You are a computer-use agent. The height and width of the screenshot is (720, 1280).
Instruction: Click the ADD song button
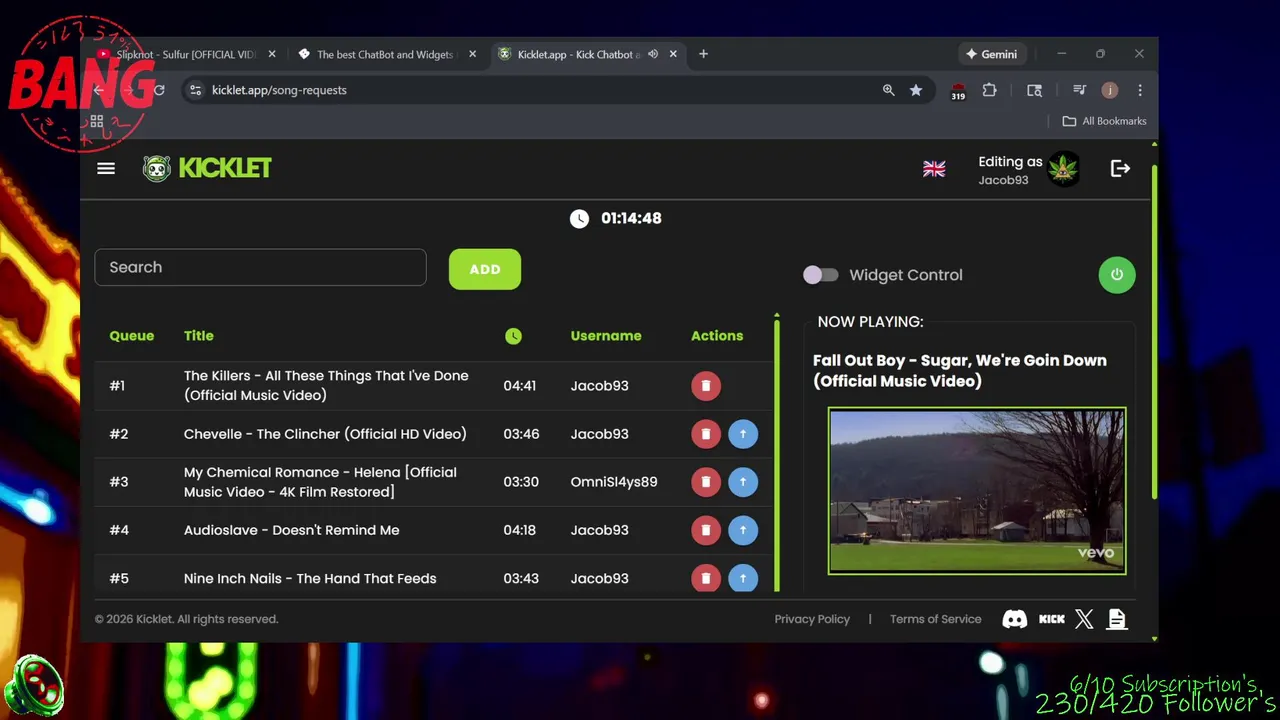(x=485, y=269)
